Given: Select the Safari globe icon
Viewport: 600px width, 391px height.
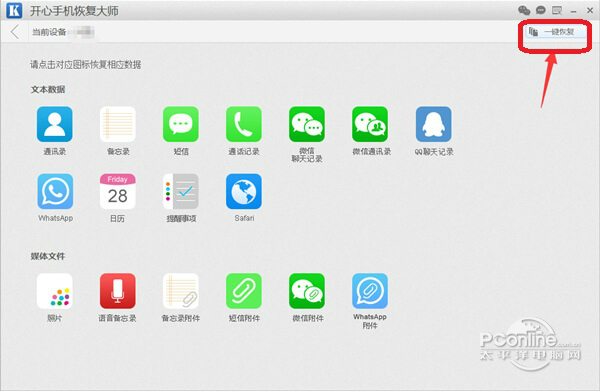Looking at the screenshot, I should click(x=244, y=191).
